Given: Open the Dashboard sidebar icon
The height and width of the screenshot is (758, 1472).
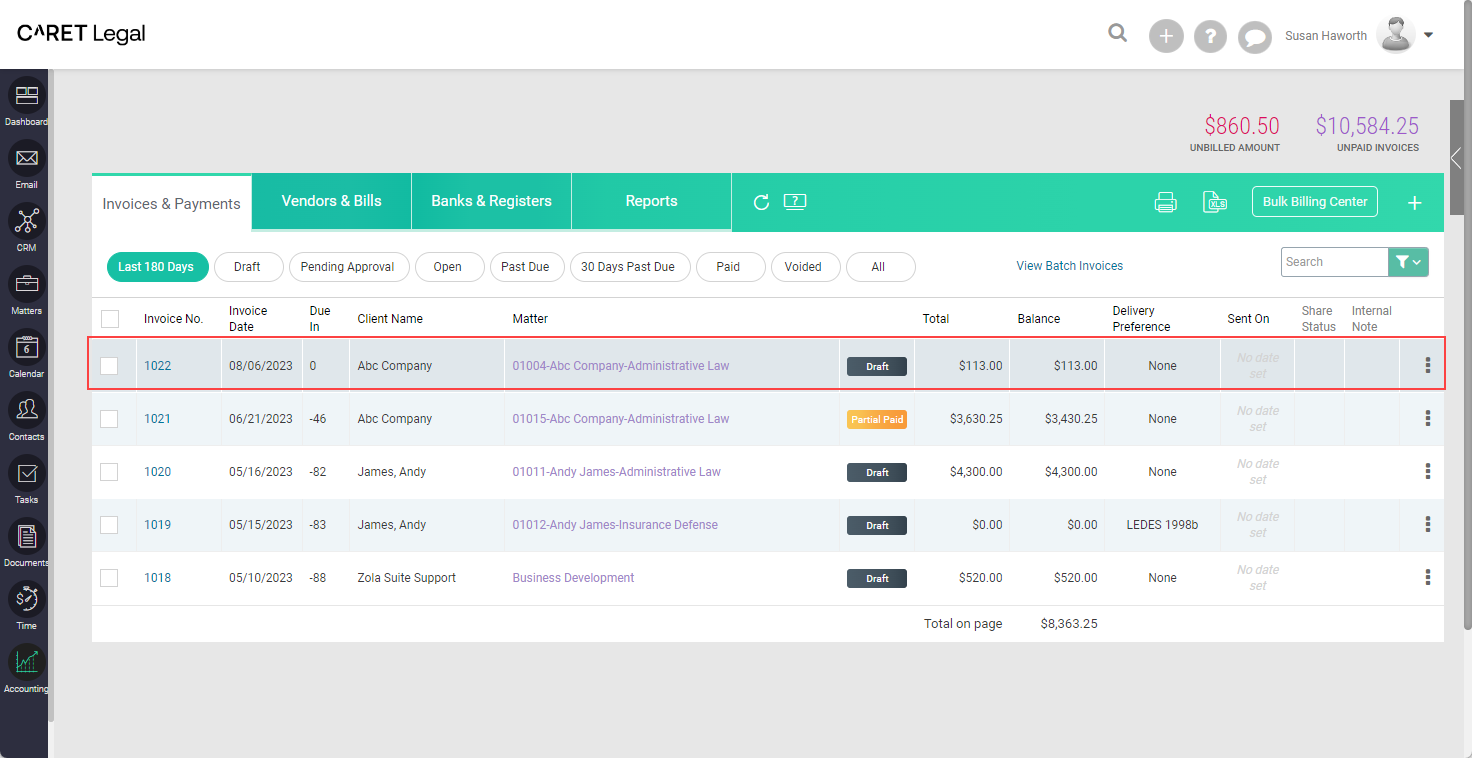Looking at the screenshot, I should (x=27, y=96).
